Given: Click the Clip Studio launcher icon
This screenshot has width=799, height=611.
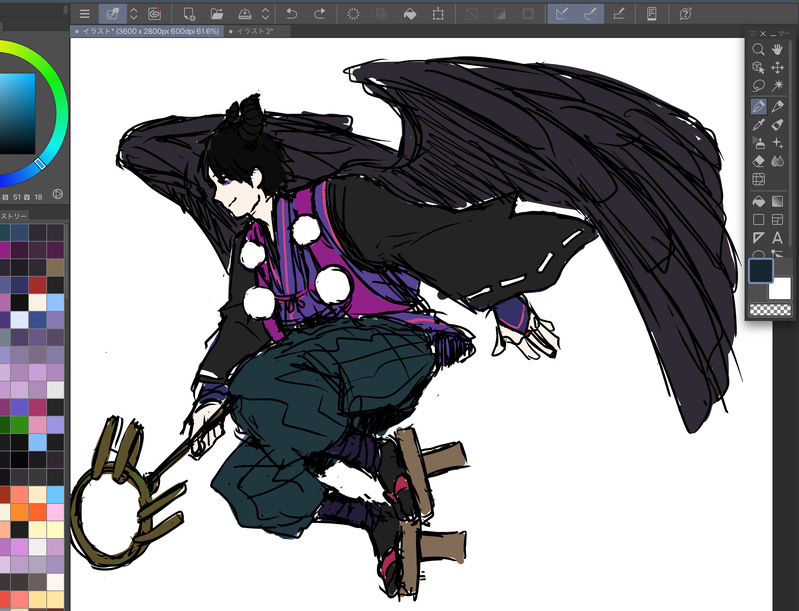Looking at the screenshot, I should pyautogui.click(x=113, y=14).
